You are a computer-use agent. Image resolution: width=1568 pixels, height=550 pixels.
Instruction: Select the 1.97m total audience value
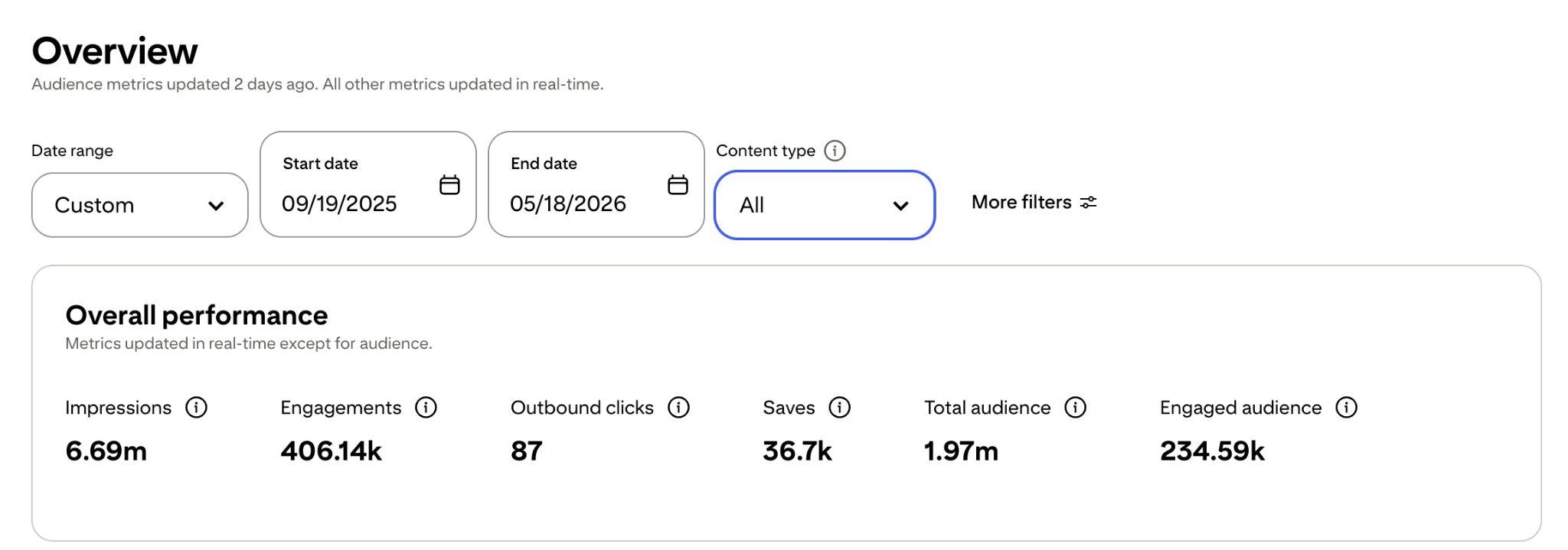pyautogui.click(x=961, y=451)
